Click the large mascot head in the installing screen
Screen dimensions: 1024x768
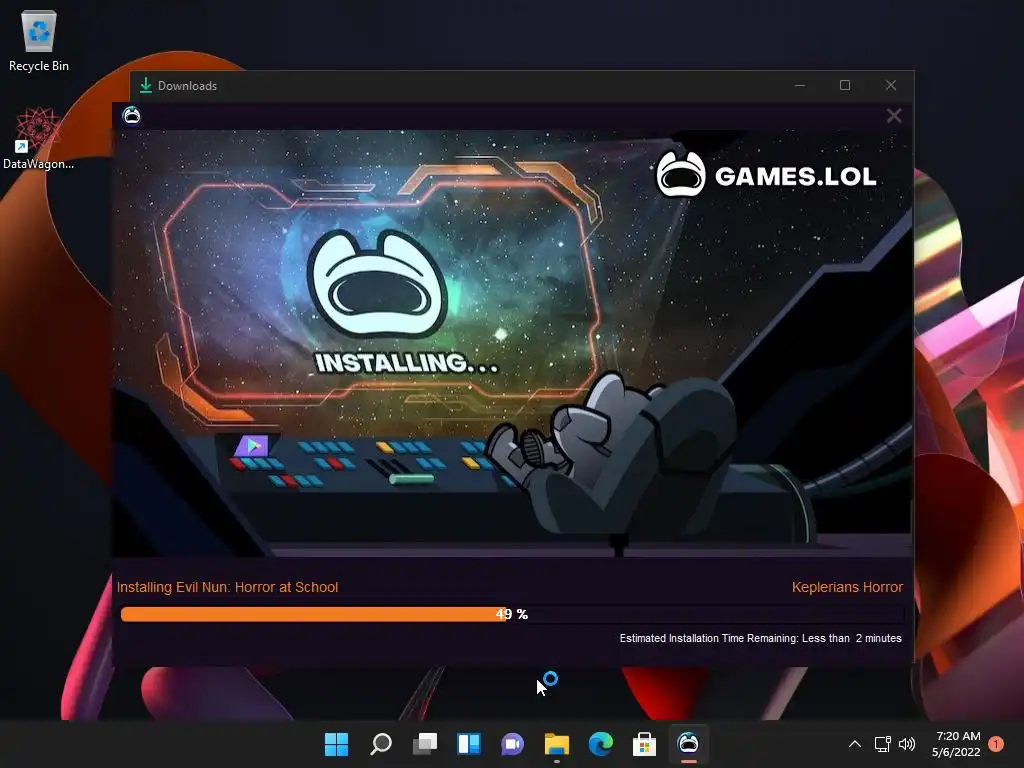click(x=377, y=284)
